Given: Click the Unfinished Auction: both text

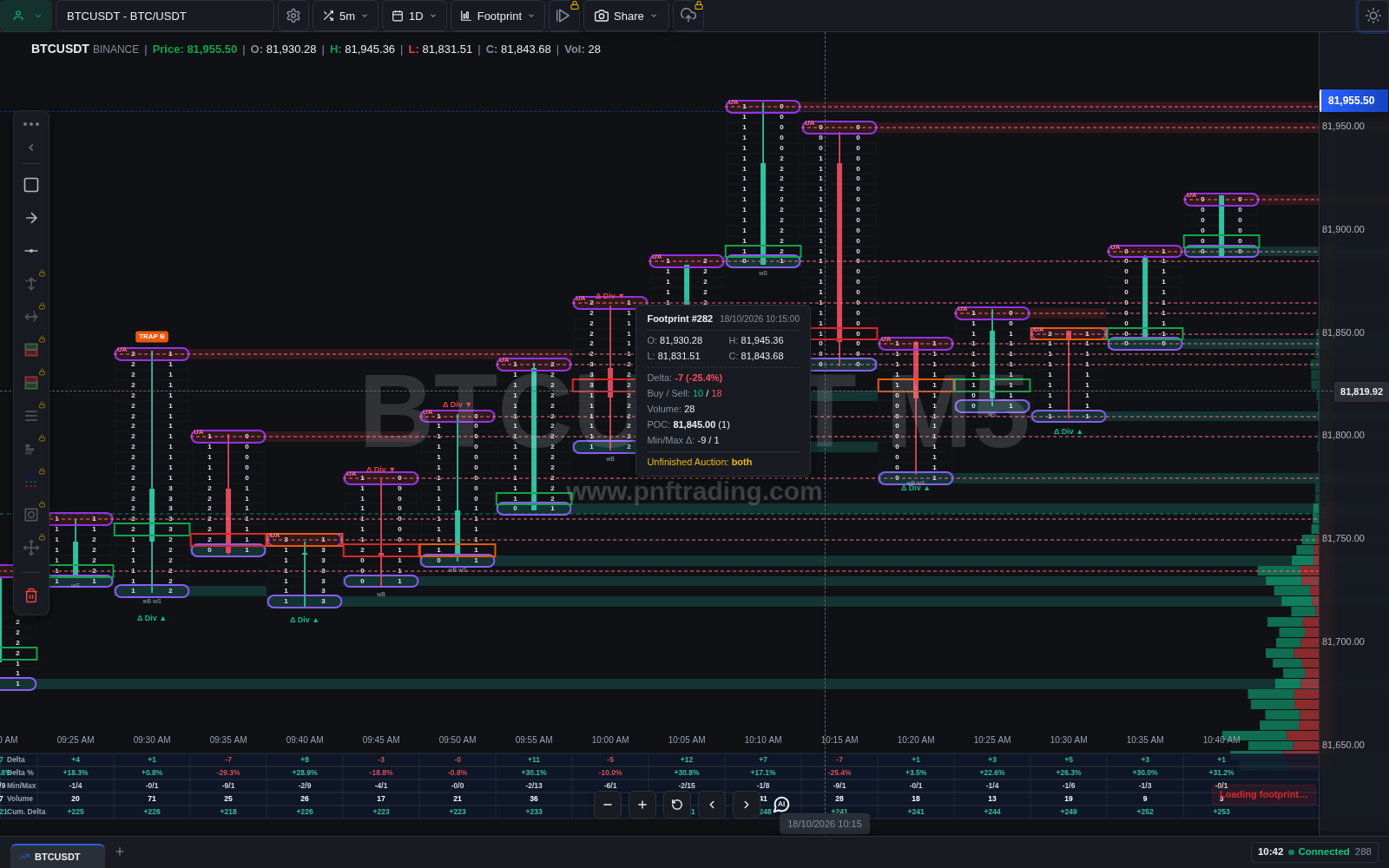Looking at the screenshot, I should click(x=700, y=462).
